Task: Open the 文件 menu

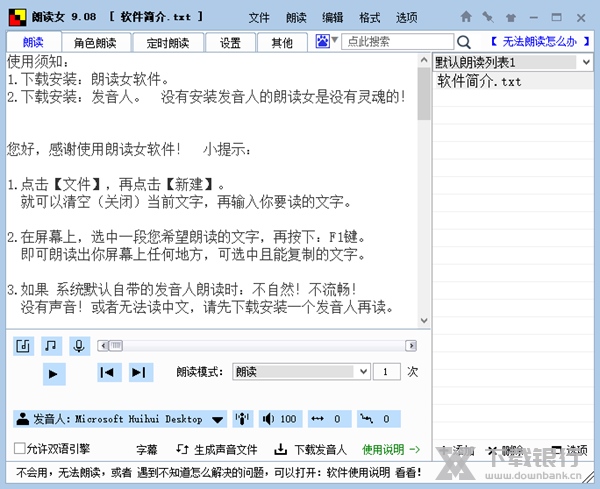Action: [259, 17]
